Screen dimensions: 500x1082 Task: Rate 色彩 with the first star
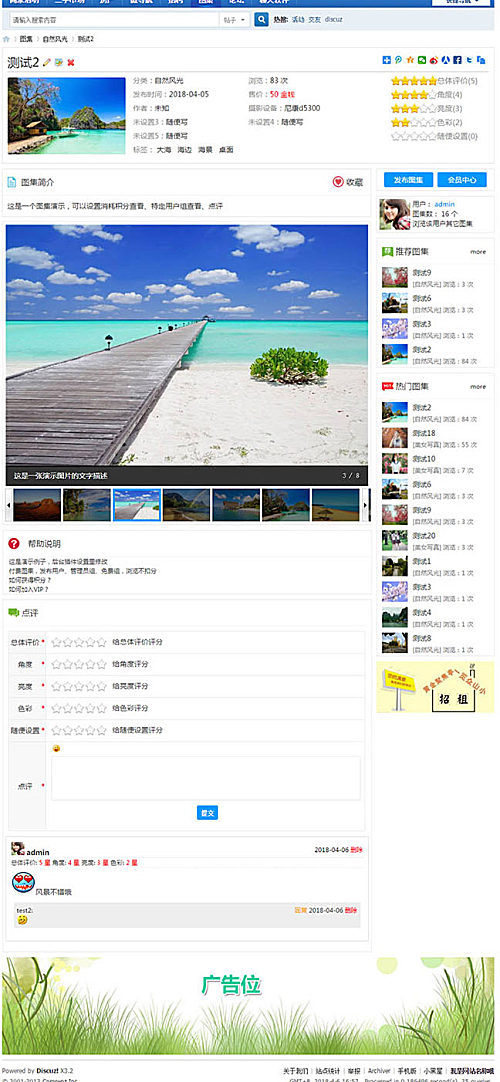(57, 708)
